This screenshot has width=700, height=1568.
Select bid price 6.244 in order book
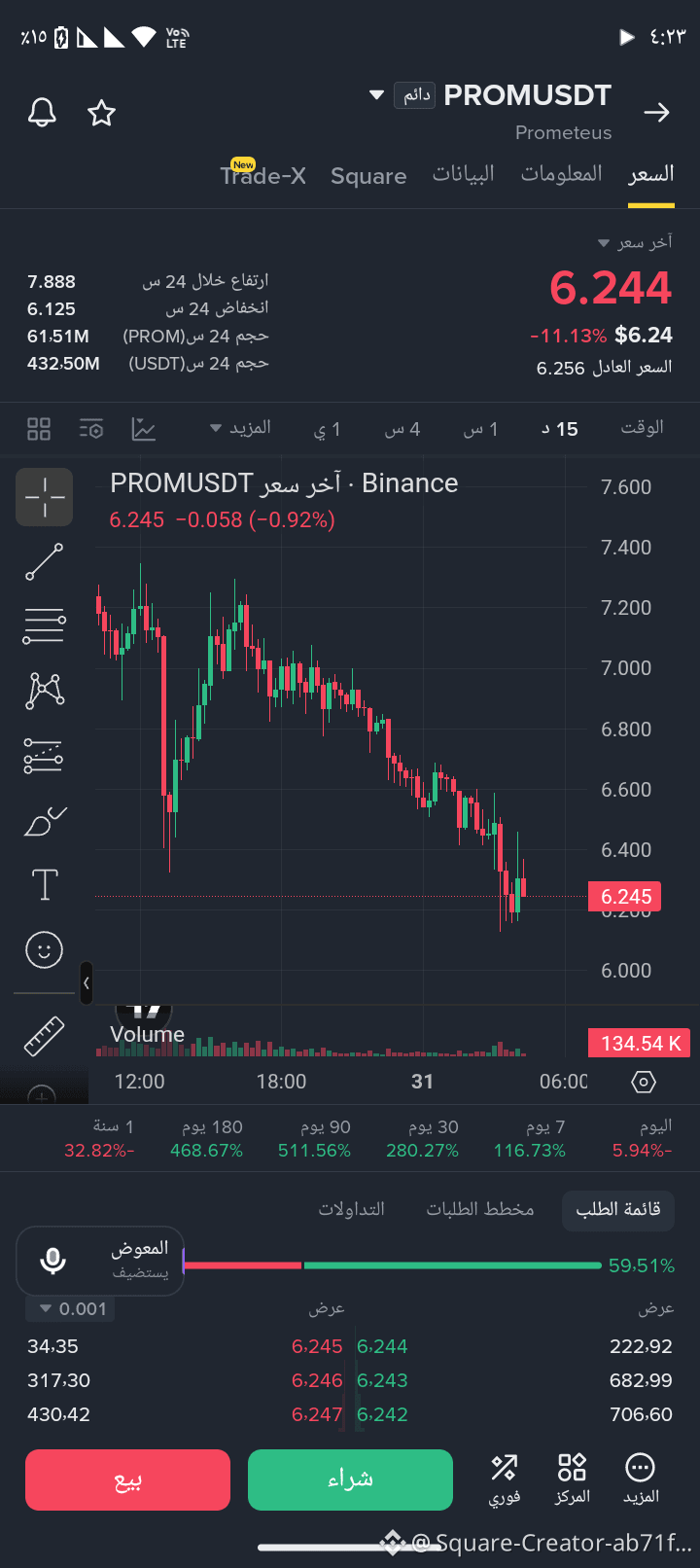click(x=382, y=1346)
